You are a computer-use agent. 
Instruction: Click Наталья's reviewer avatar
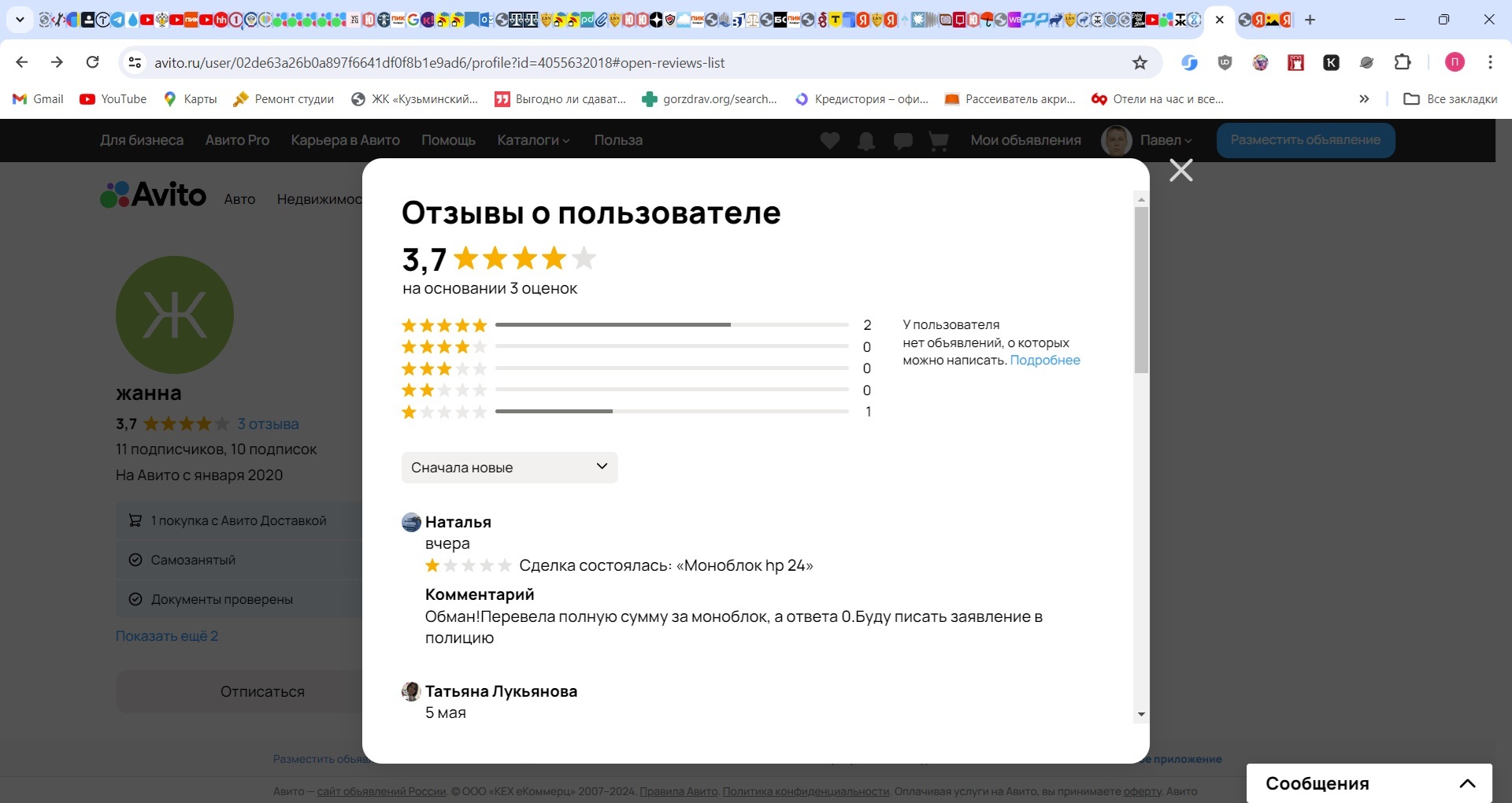[x=410, y=522]
